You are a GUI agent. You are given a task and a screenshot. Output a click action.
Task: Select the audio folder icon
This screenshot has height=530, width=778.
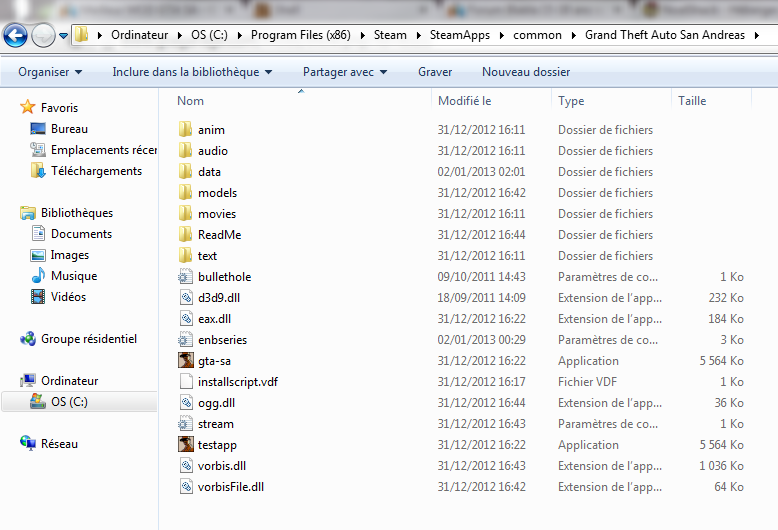point(185,150)
